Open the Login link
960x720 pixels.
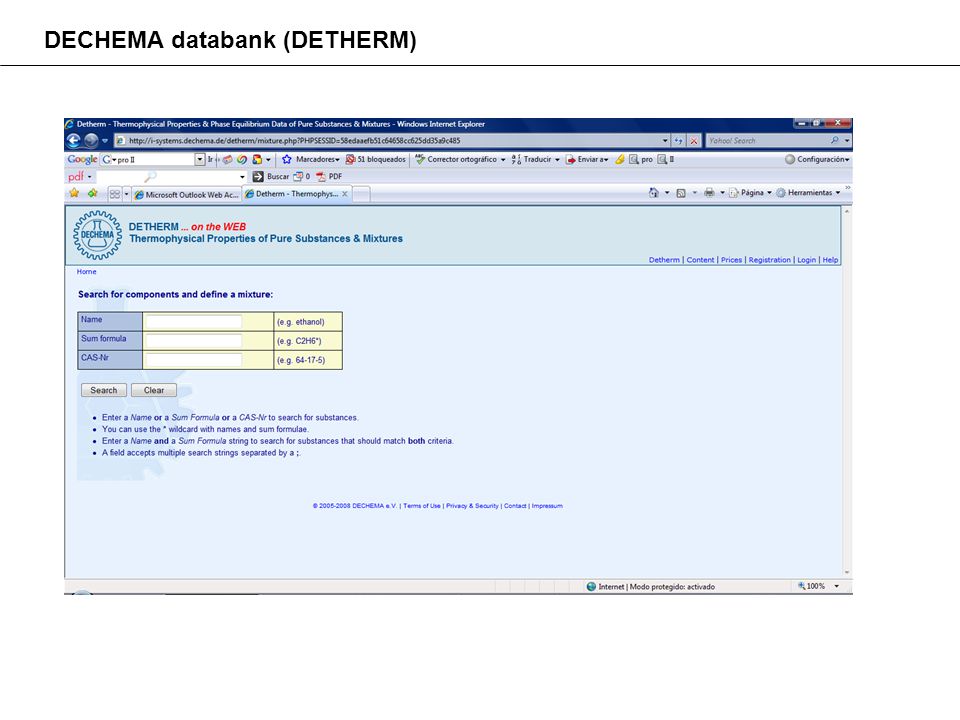tap(806, 260)
